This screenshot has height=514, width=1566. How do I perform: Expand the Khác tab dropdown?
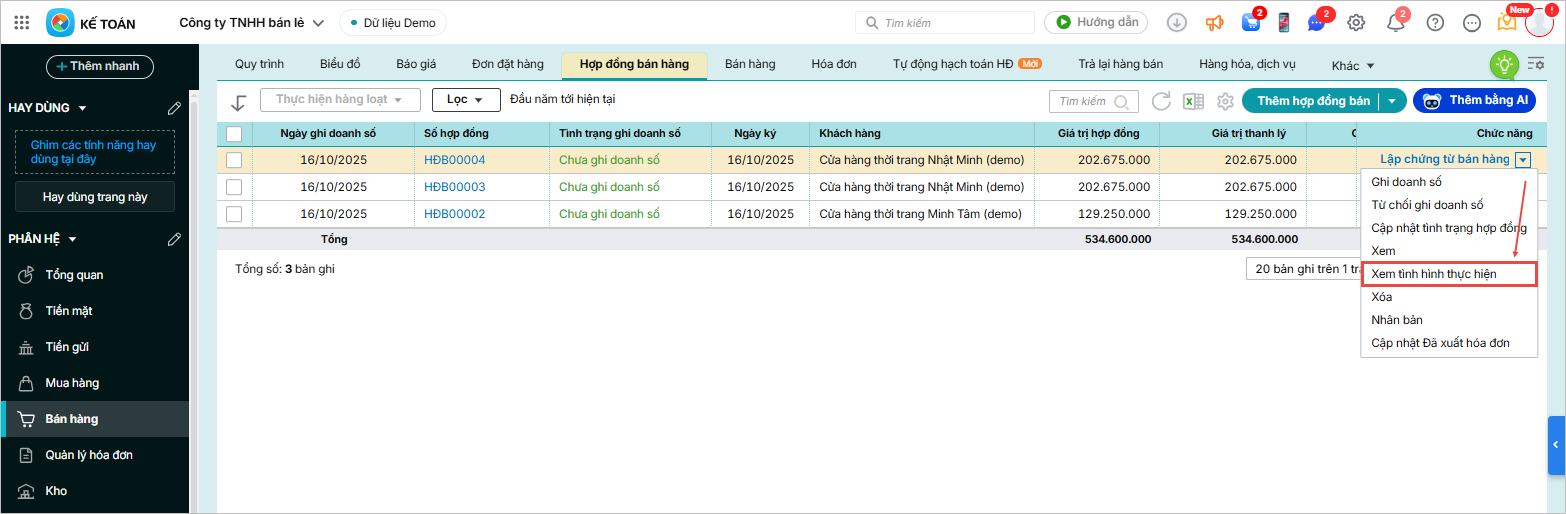1353,66
